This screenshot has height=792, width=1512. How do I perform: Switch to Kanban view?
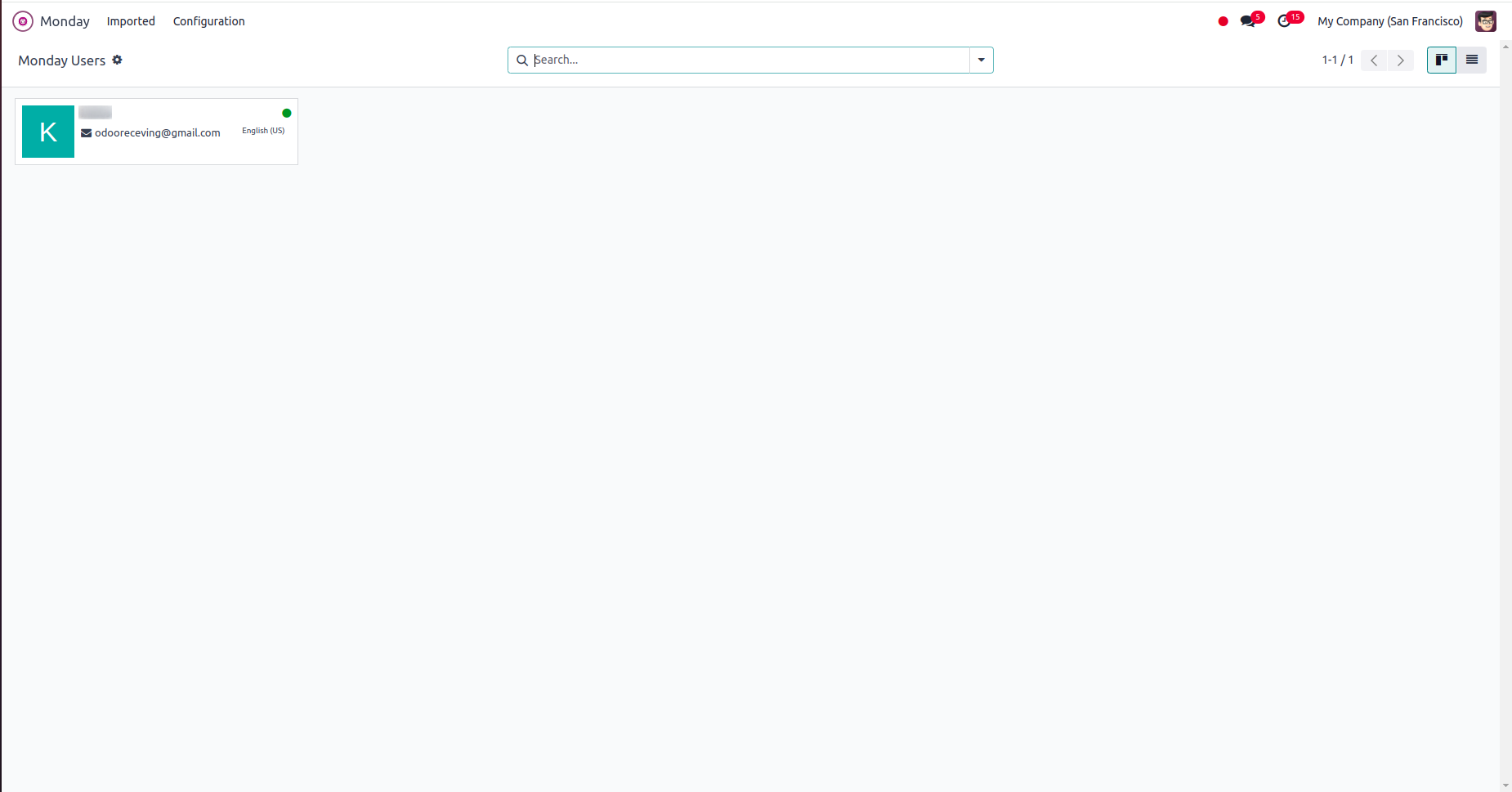(x=1442, y=60)
